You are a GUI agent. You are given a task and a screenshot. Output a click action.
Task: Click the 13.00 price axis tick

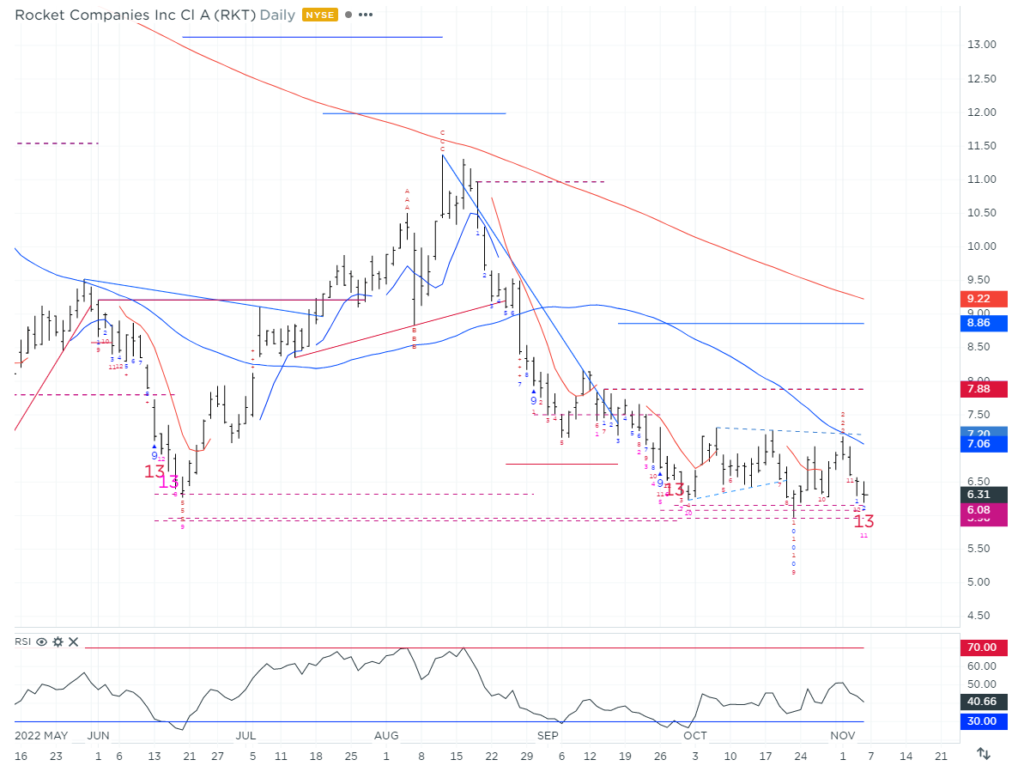pyautogui.click(x=982, y=44)
